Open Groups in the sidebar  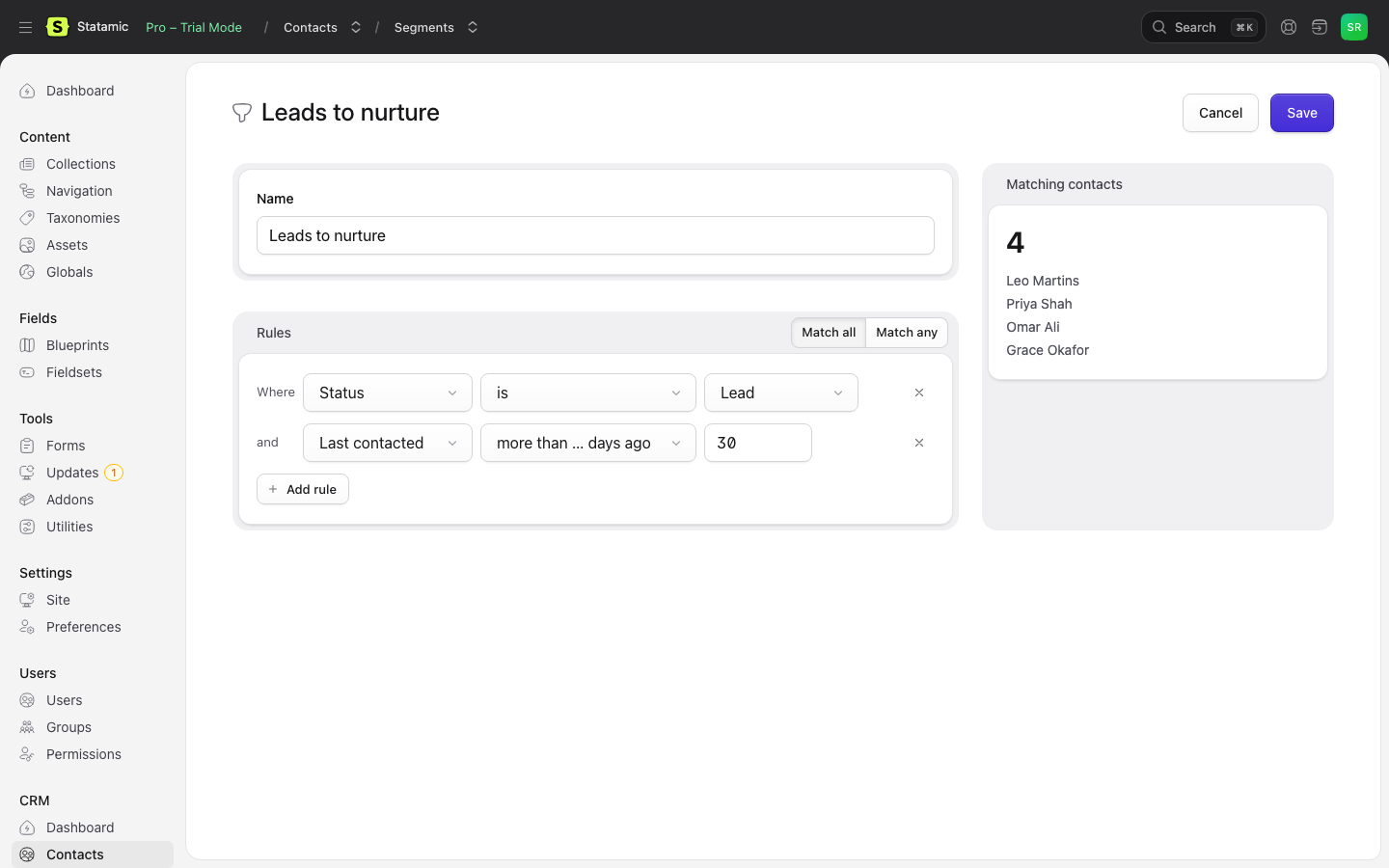pyautogui.click(x=68, y=727)
